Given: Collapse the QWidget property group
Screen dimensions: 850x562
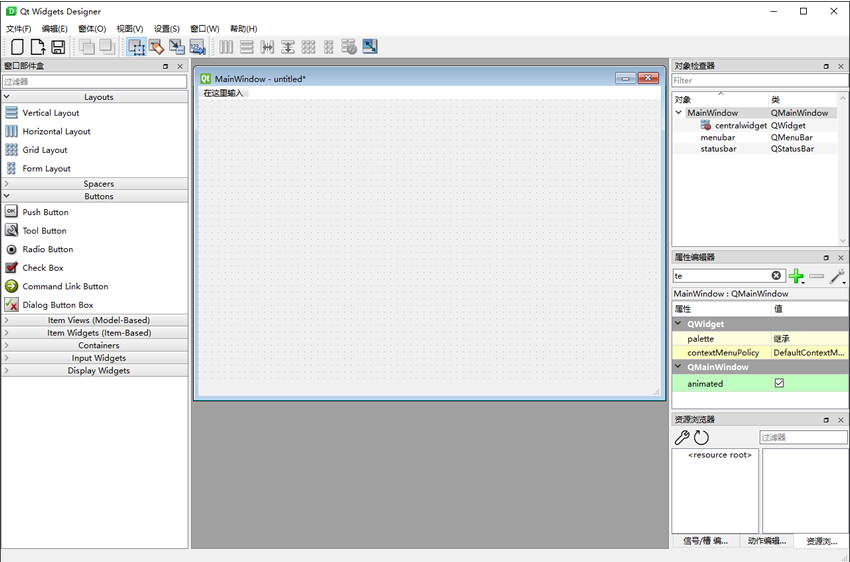Looking at the screenshot, I should 678,324.
